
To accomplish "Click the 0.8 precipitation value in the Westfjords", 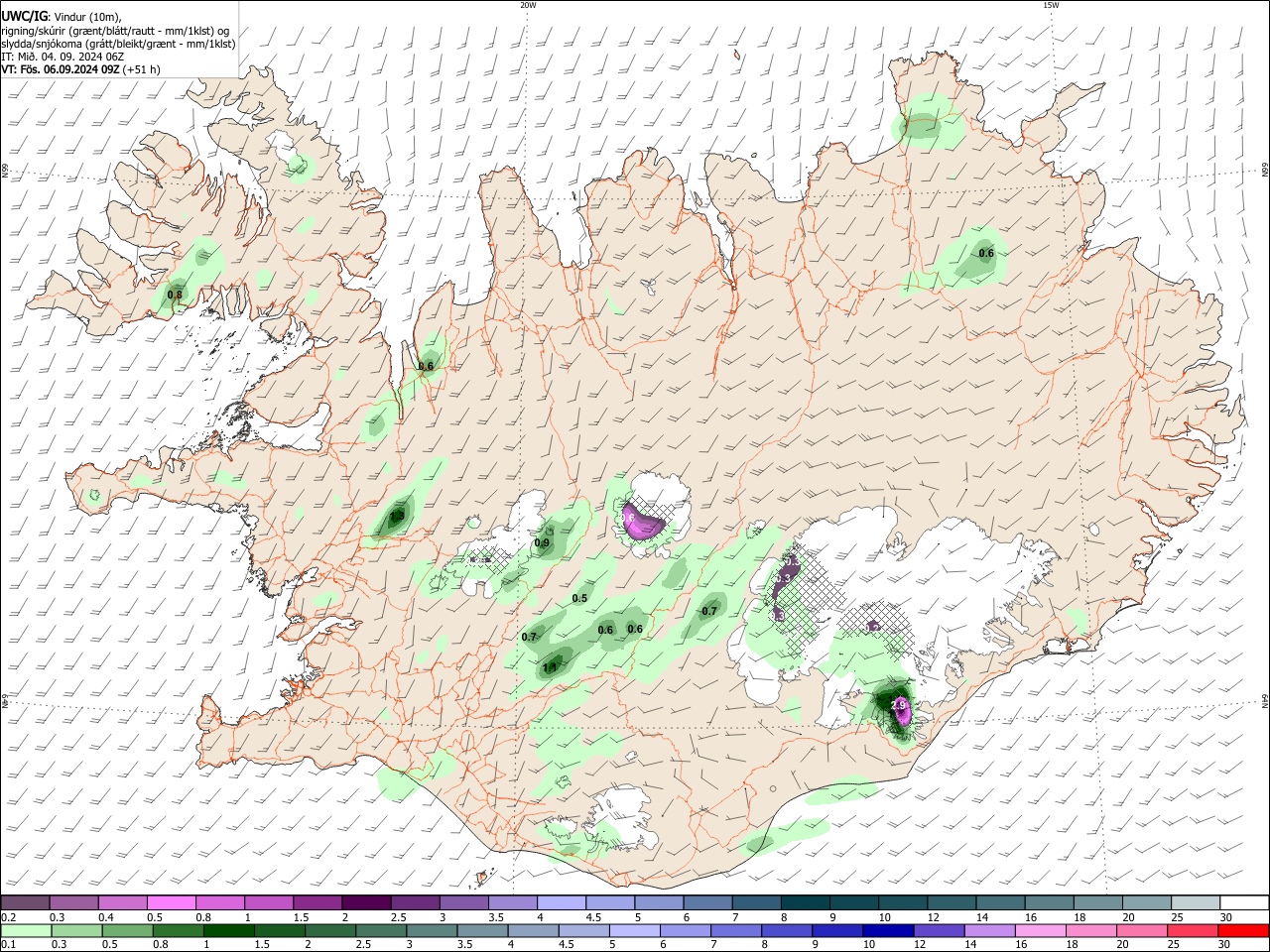I will click(175, 295).
